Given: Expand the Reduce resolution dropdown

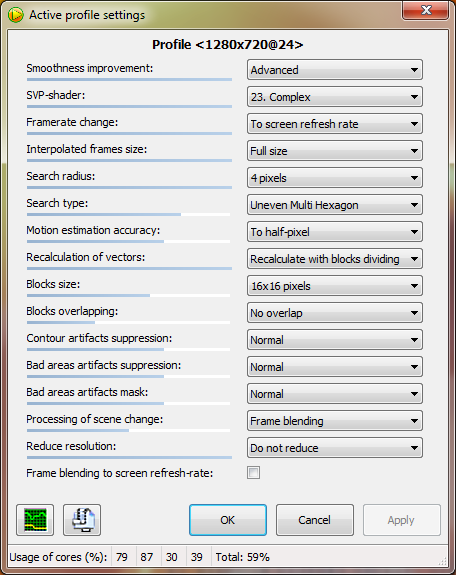Looking at the screenshot, I should pyautogui.click(x=335, y=448).
